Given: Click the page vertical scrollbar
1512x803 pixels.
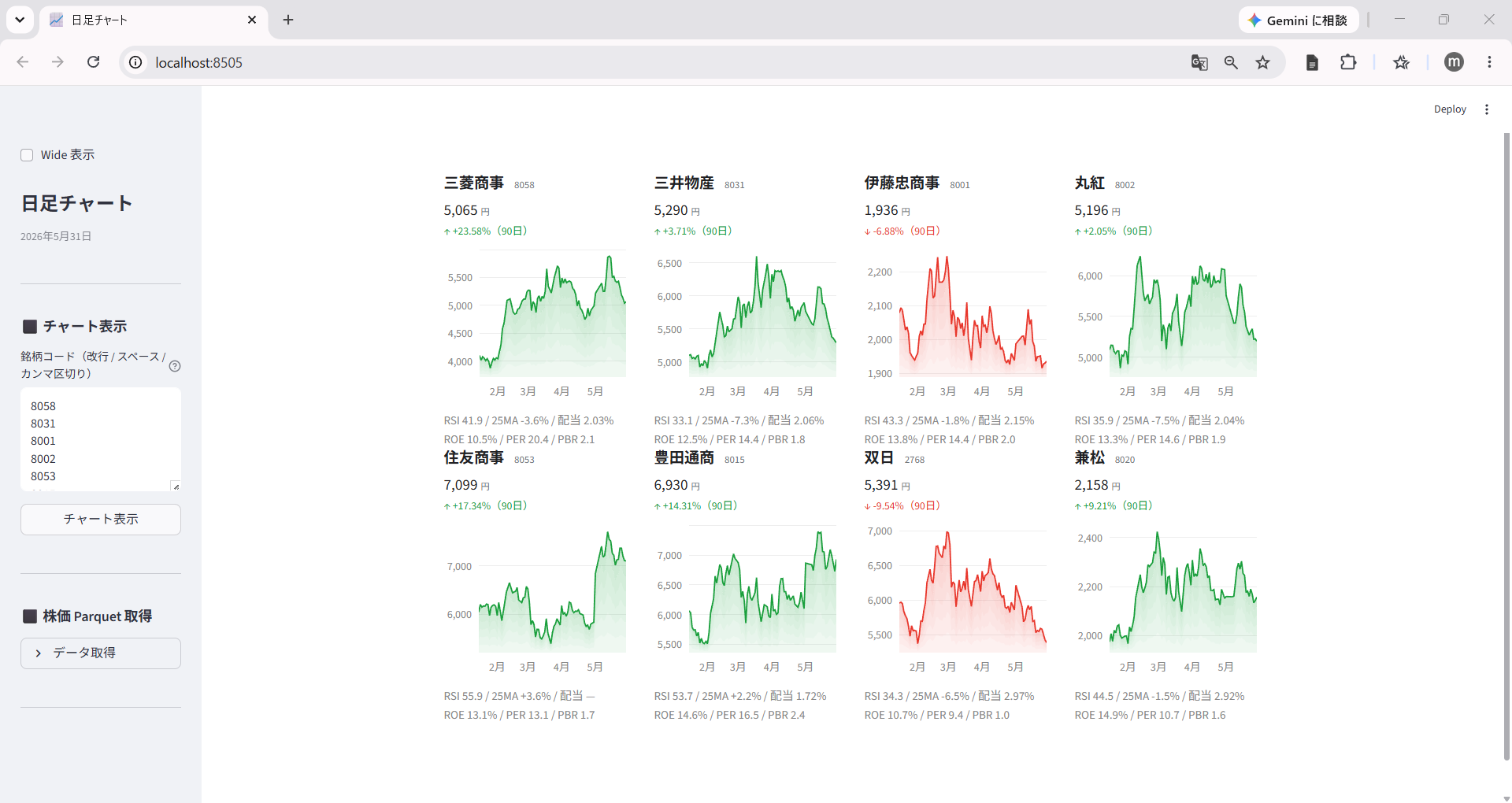Looking at the screenshot, I should [x=1506, y=446].
